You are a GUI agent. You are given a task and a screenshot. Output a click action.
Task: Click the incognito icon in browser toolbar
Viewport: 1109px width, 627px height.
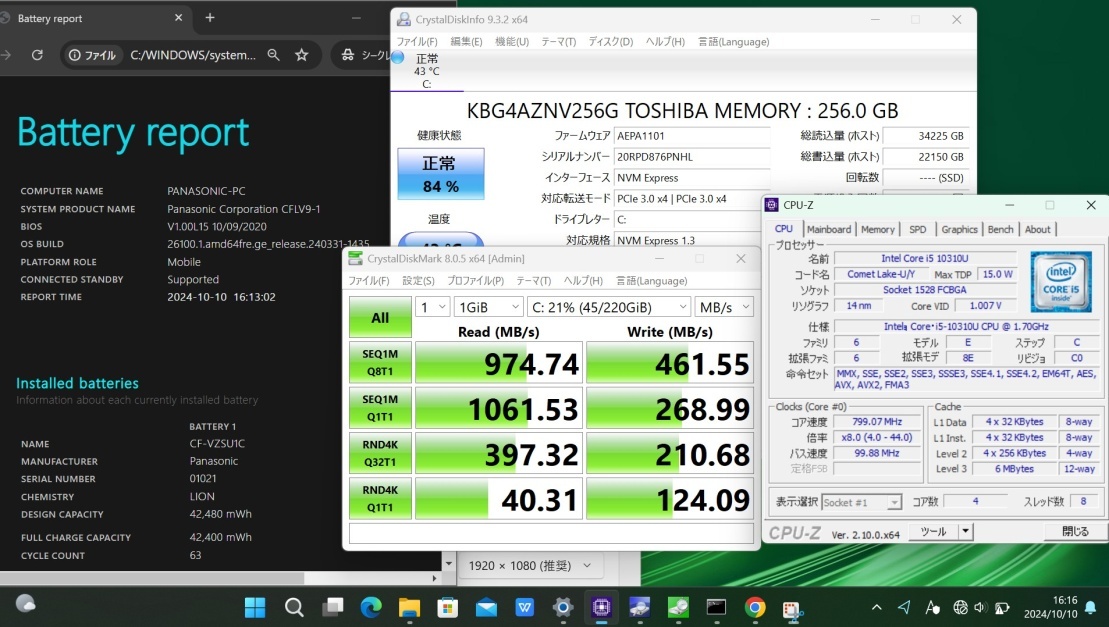point(348,54)
